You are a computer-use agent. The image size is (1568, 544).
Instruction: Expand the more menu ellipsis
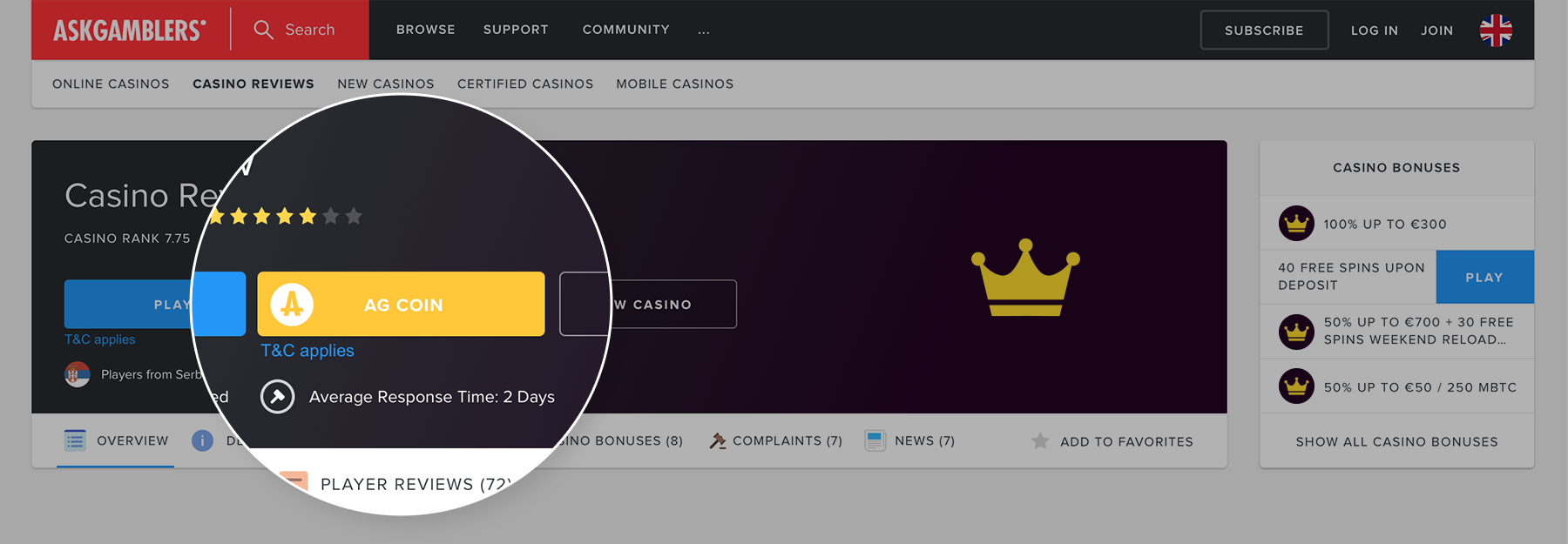tap(704, 30)
